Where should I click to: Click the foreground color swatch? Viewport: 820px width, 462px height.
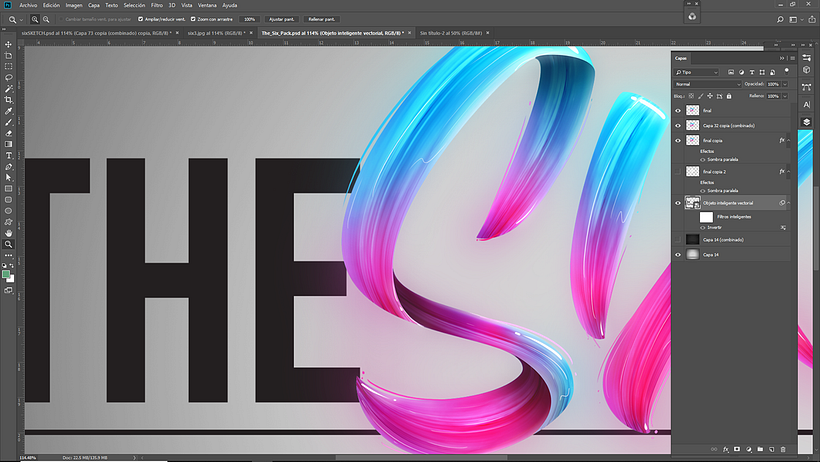[x=7, y=273]
